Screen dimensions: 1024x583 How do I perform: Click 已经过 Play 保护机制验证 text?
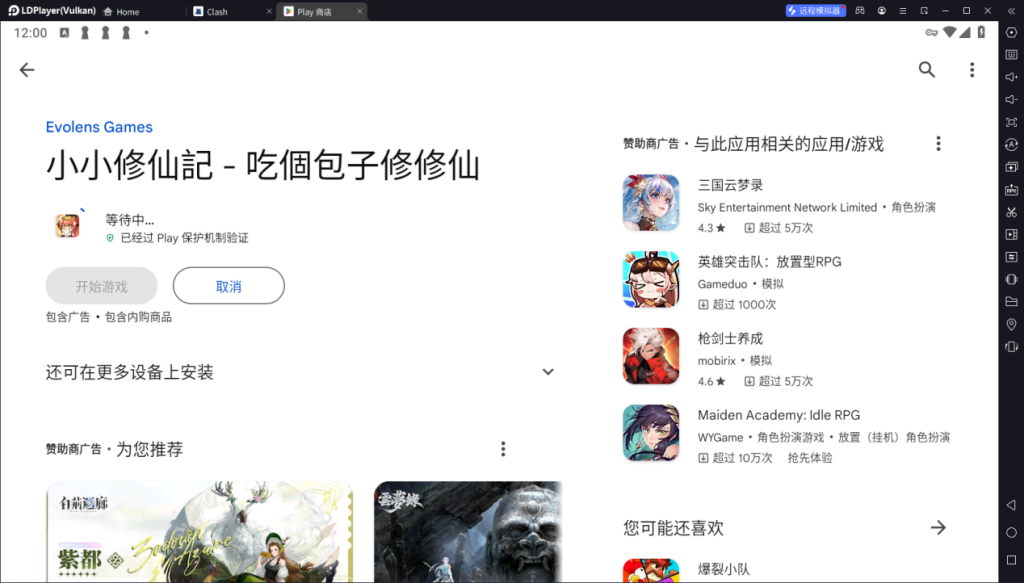point(184,238)
